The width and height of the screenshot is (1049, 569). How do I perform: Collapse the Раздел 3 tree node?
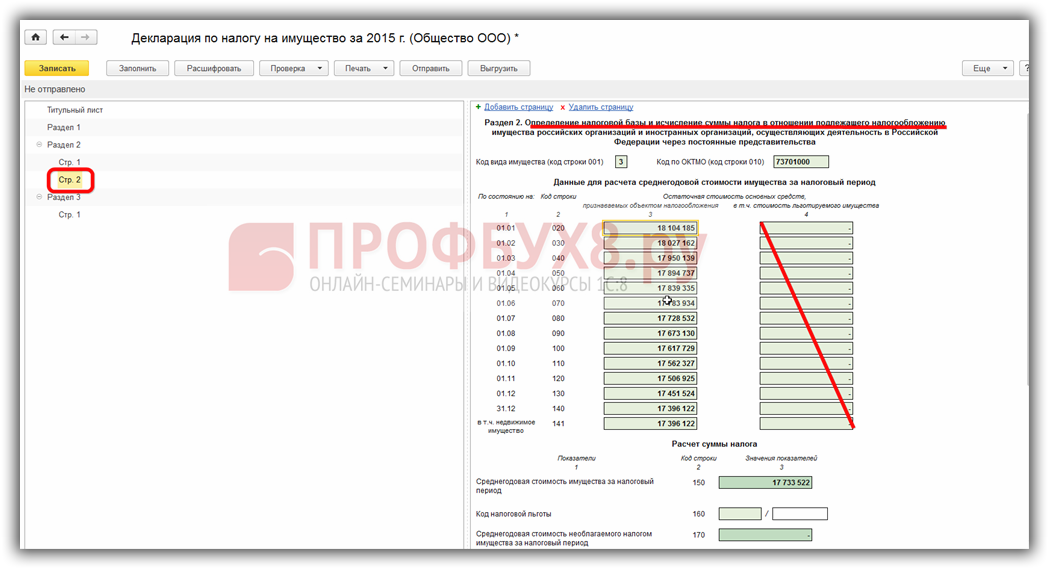tap(40, 197)
